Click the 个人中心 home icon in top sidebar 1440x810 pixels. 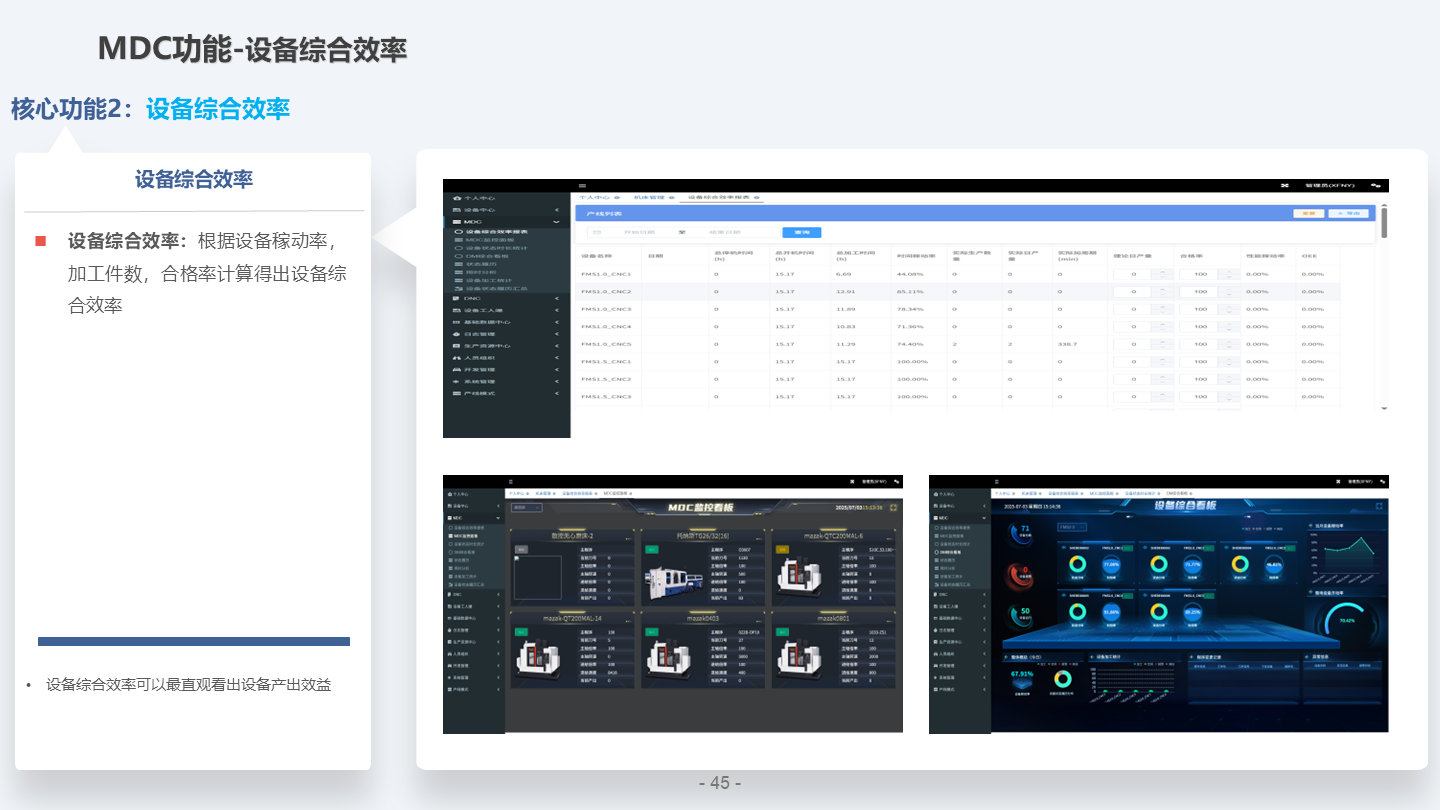(457, 198)
